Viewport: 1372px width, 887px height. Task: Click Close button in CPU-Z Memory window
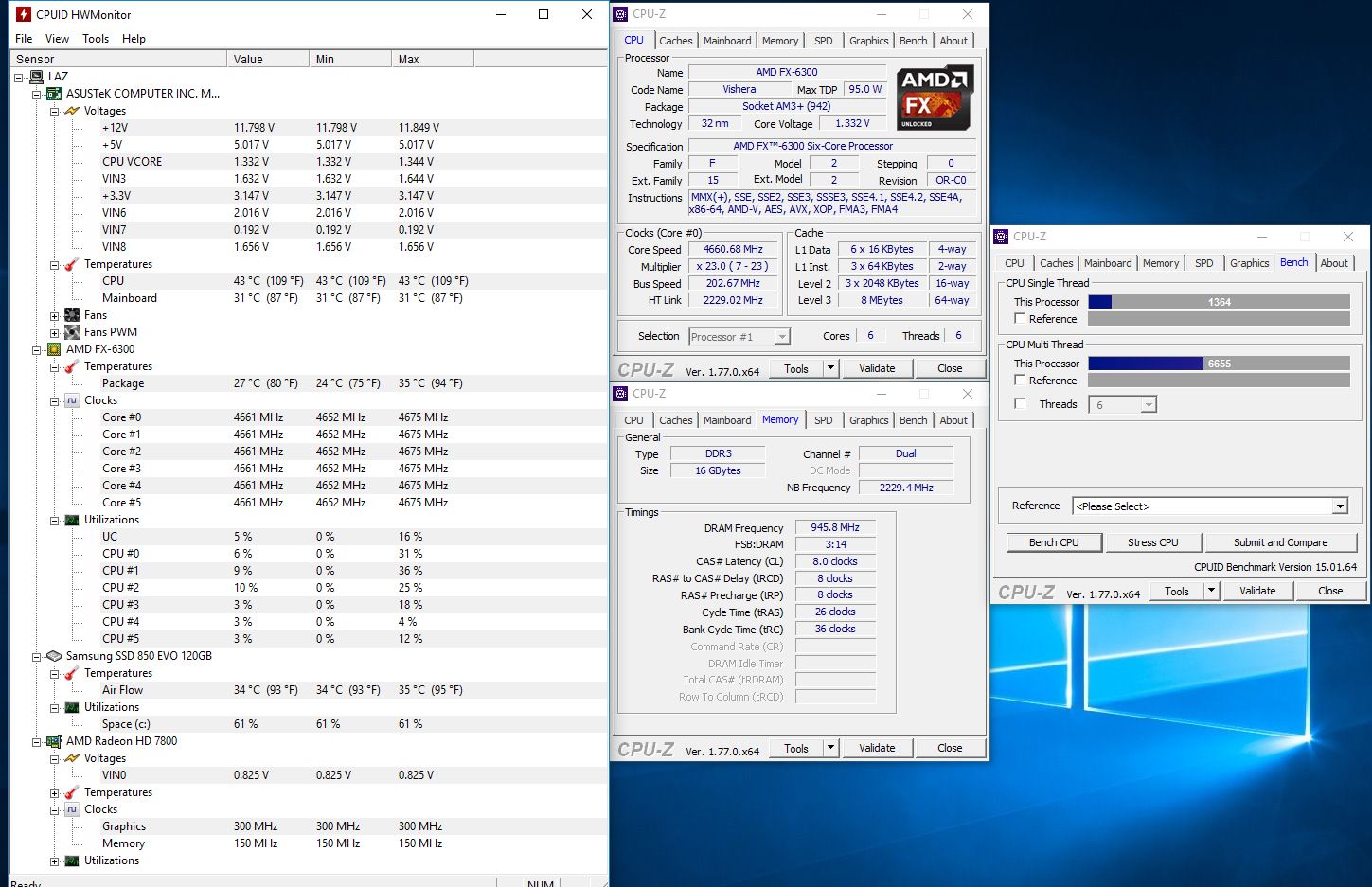click(x=950, y=748)
